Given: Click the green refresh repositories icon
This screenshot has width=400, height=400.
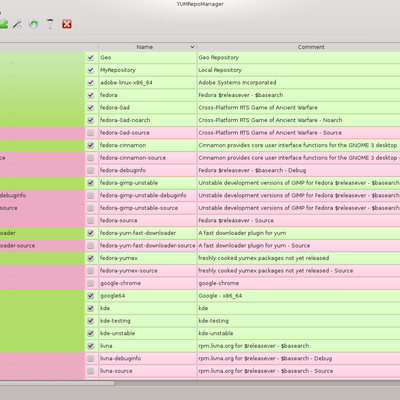Looking at the screenshot, I should click(33, 24).
